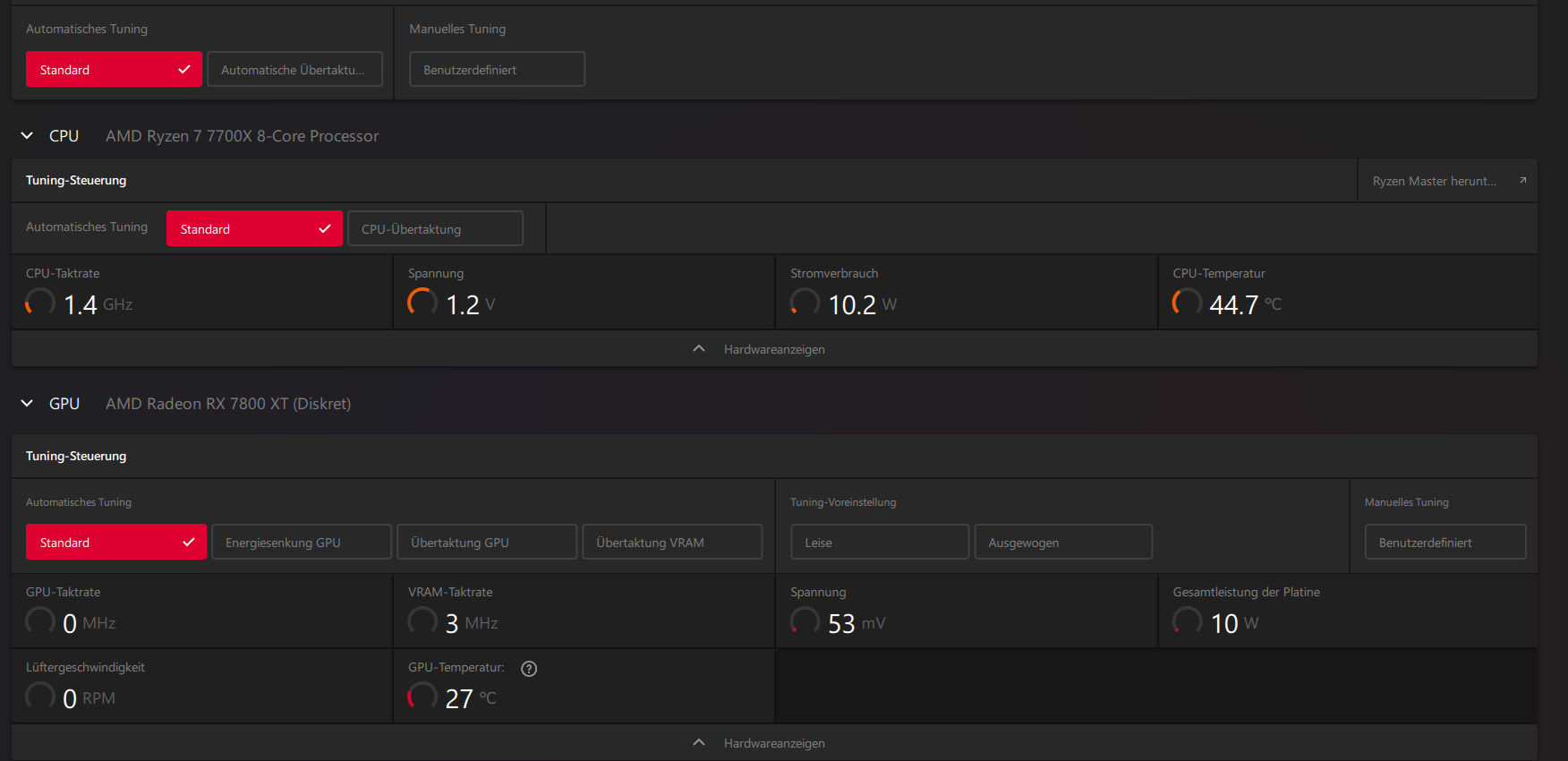Enable CPU-Übertaktung option
The image size is (1568, 761).
pyautogui.click(x=435, y=228)
